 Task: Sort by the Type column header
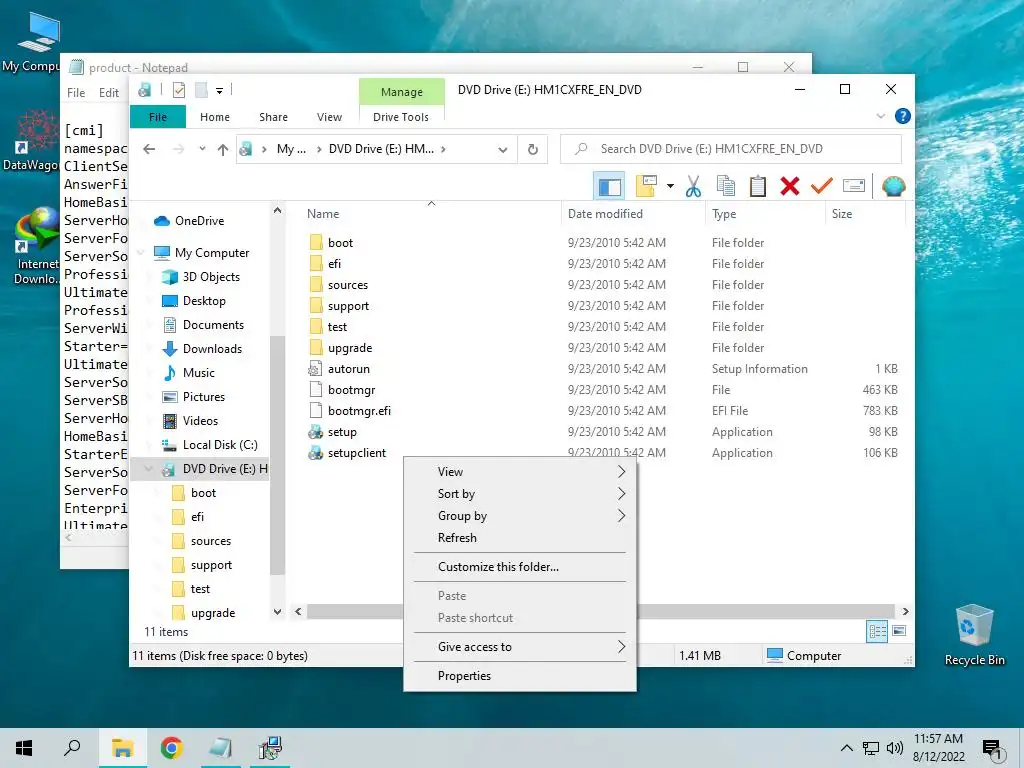(x=765, y=214)
